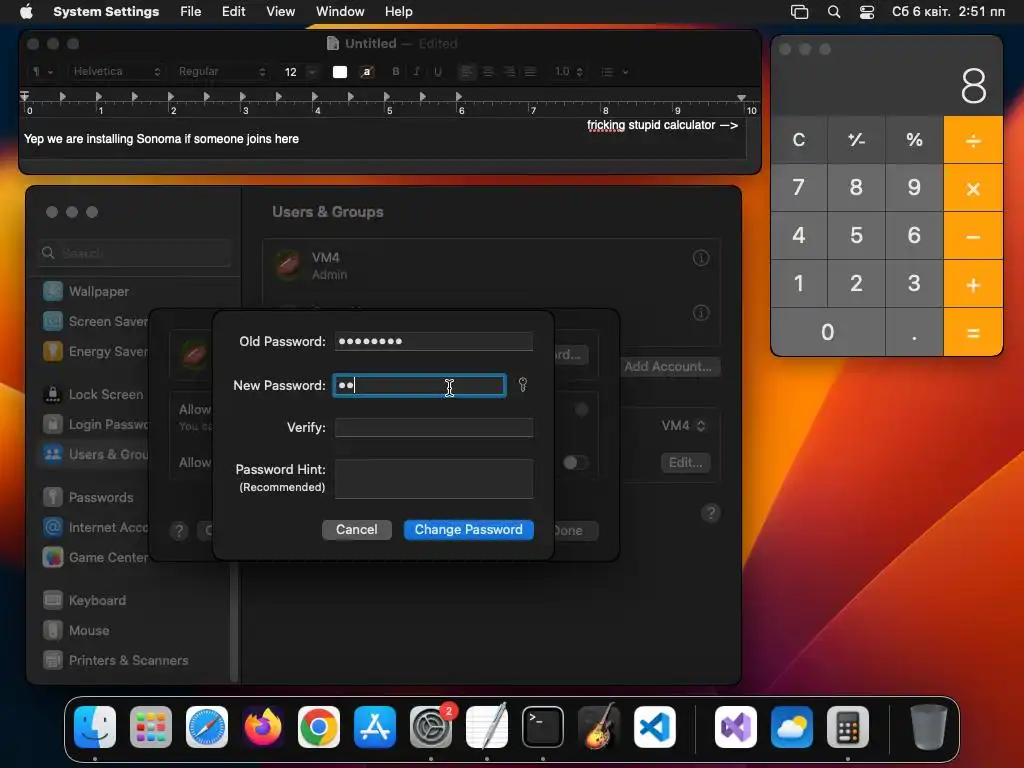Image resolution: width=1024 pixels, height=768 pixels.
Task: Open the text color swatch in TextEdit
Action: (x=340, y=72)
